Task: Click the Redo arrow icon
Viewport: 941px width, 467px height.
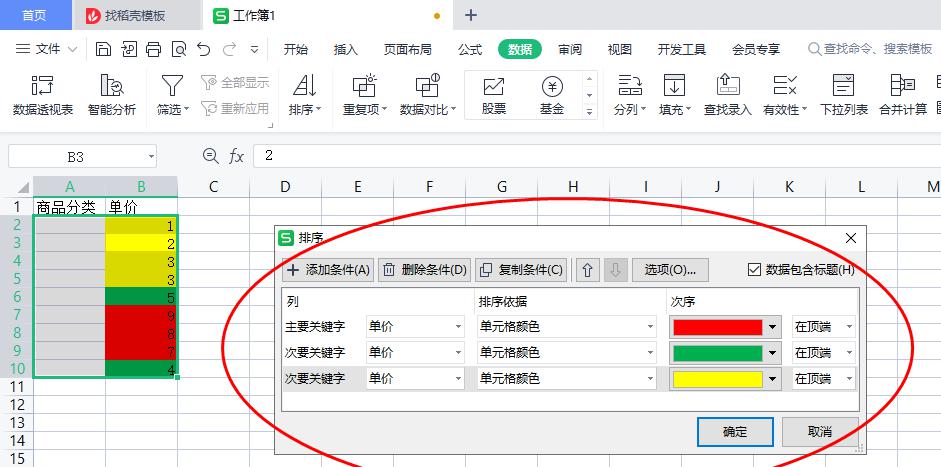Action: [x=229, y=49]
